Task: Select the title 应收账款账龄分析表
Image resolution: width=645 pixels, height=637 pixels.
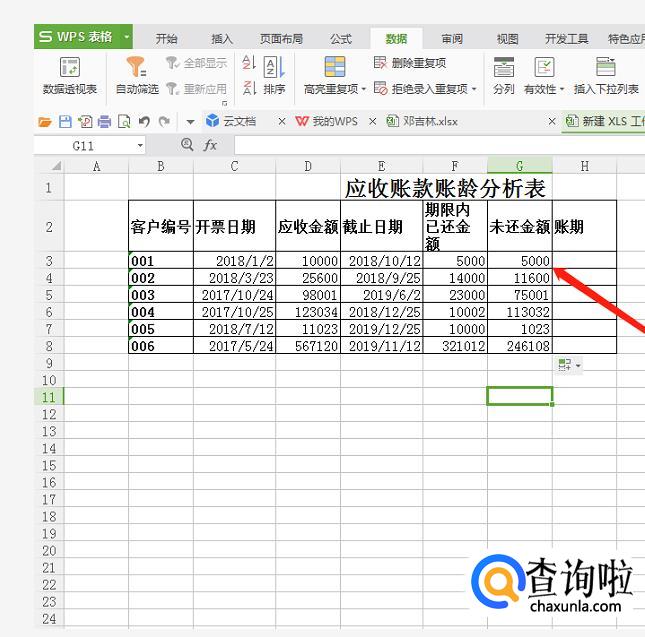Action: [x=445, y=188]
